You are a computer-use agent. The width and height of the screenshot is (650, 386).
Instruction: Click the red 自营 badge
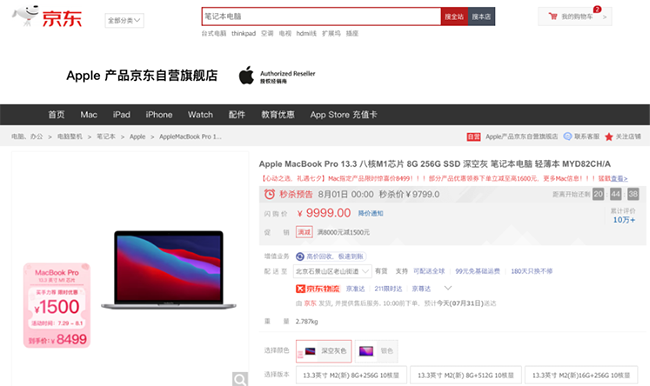[473, 137]
